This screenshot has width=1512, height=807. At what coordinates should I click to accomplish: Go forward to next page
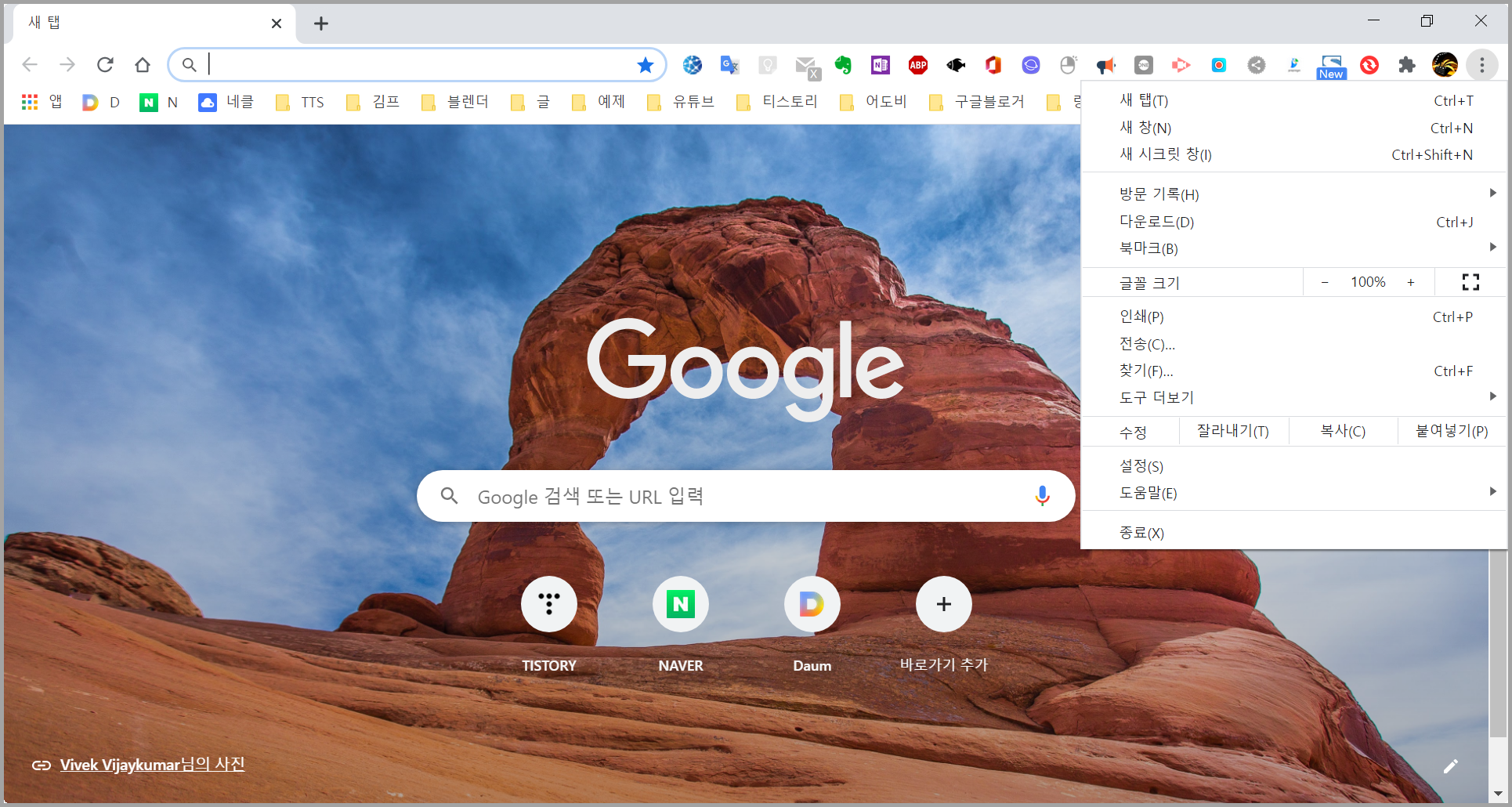(x=67, y=65)
